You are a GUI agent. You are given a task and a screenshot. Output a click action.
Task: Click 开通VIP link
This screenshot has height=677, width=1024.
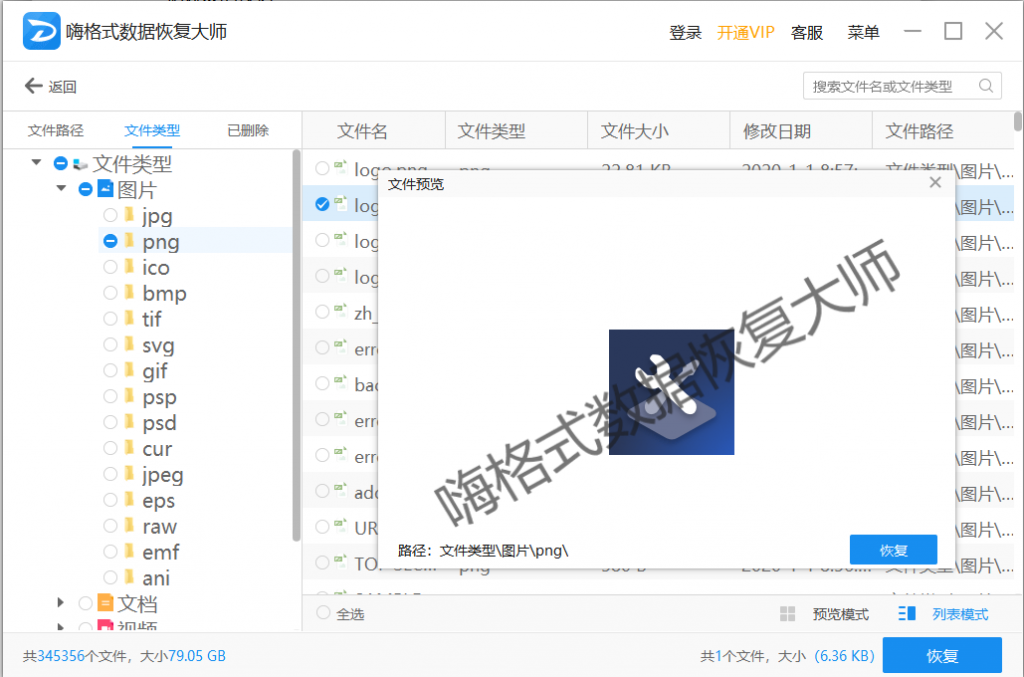tap(746, 32)
